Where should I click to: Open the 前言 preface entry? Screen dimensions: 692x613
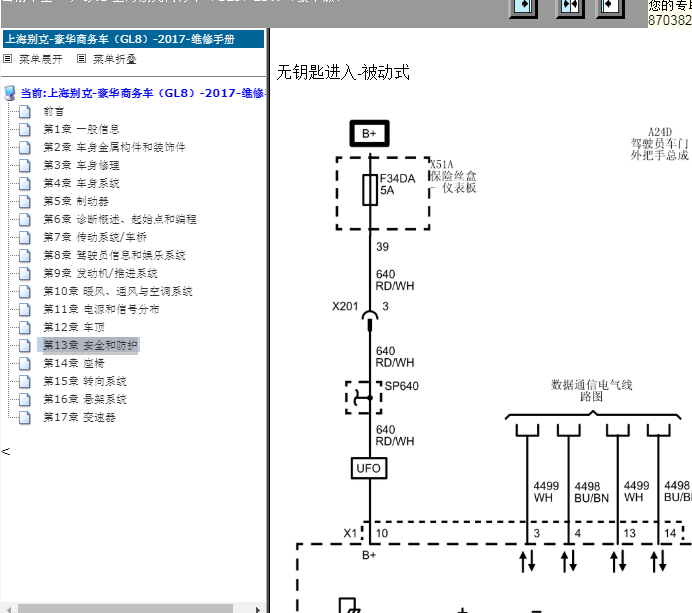(x=53, y=112)
